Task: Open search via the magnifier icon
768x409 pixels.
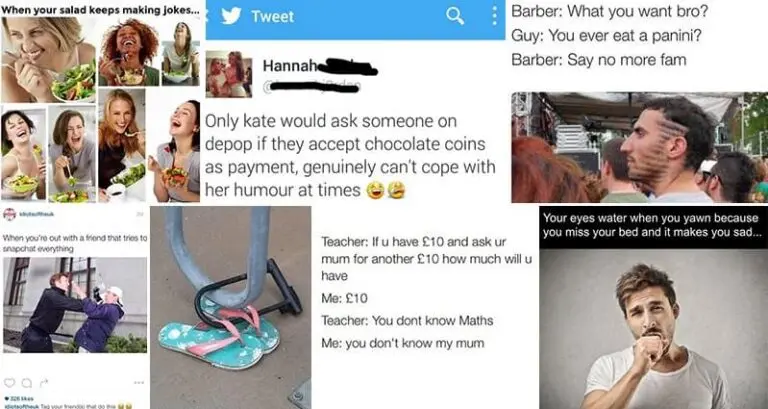Action: (x=455, y=16)
